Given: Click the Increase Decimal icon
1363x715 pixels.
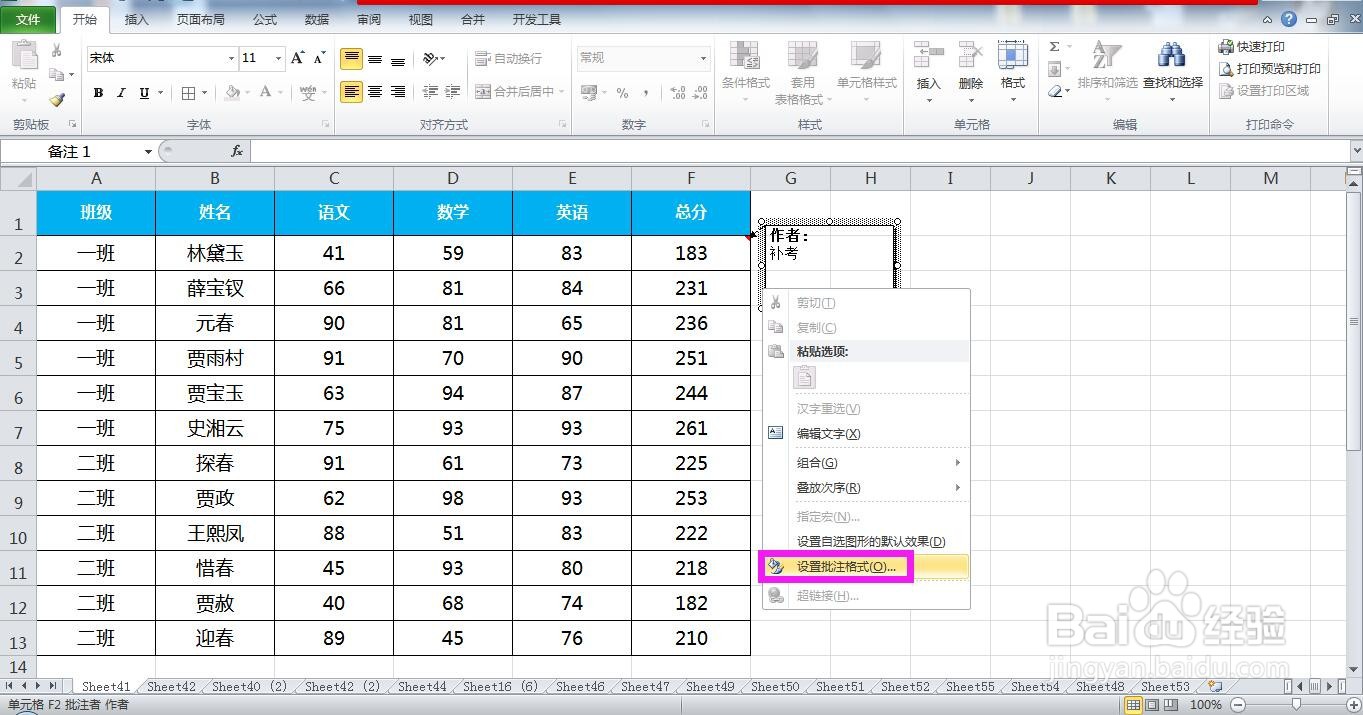Looking at the screenshot, I should (x=677, y=93).
